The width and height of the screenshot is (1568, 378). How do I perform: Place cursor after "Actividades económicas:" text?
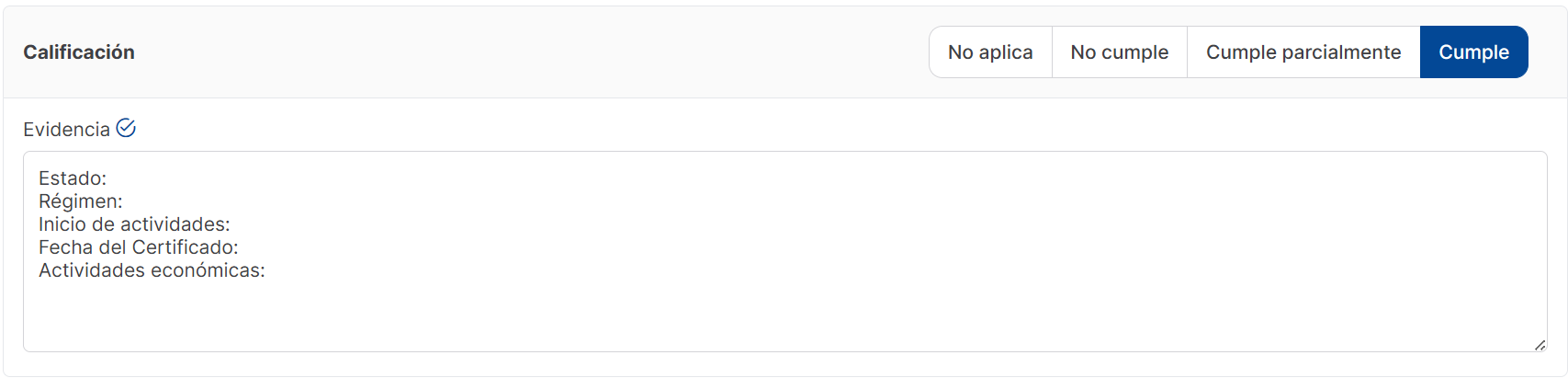pos(266,270)
